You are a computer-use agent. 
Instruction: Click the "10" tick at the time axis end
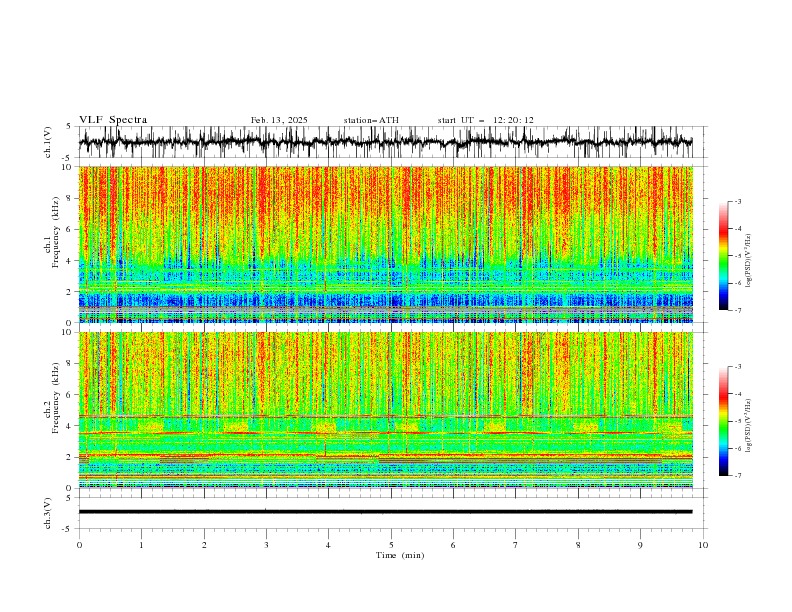click(703, 545)
